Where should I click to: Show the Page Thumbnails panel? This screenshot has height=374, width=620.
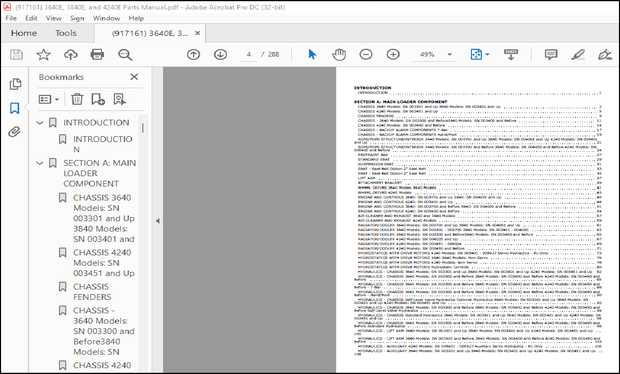tap(15, 84)
